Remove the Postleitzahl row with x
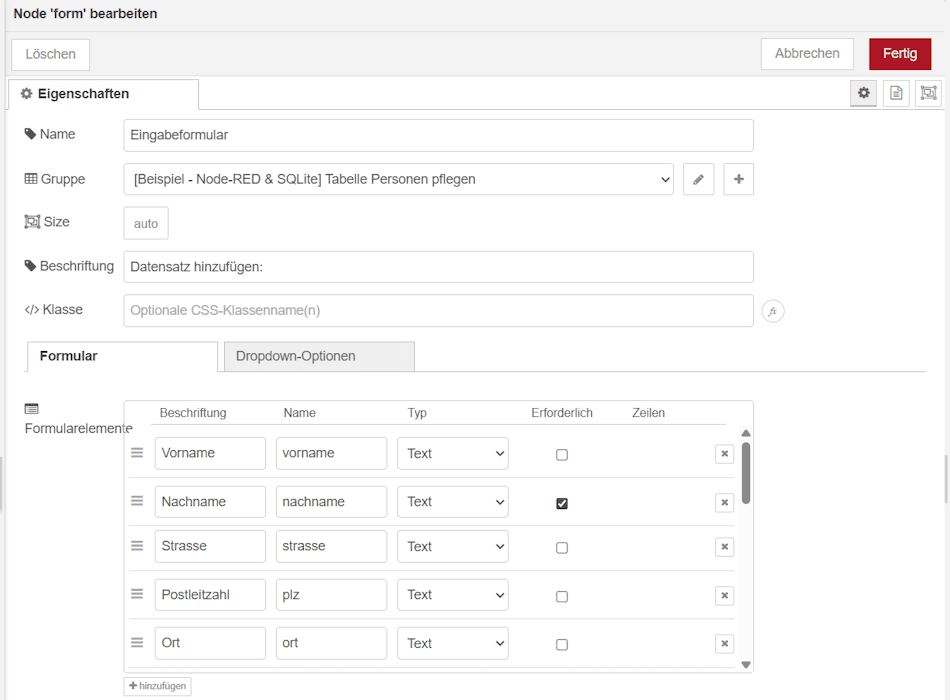Viewport: 950px width, 700px height. tap(724, 596)
